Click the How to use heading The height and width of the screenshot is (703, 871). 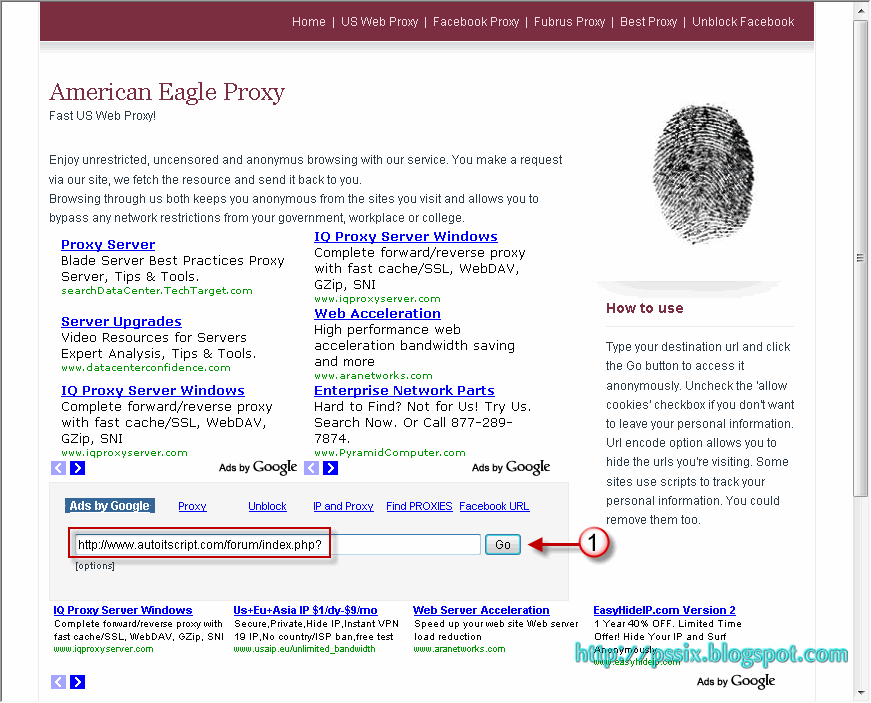(644, 308)
